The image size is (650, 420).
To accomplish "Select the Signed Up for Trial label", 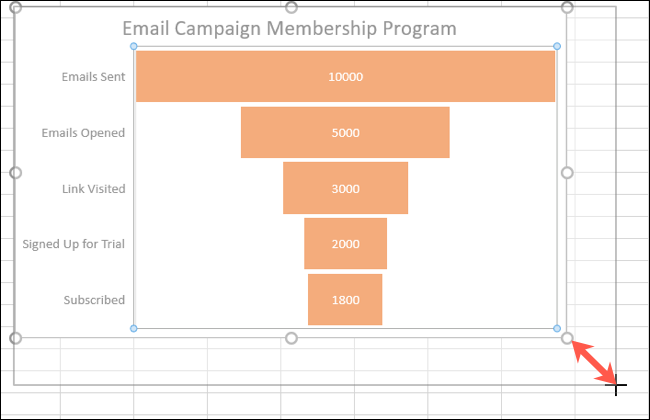I will [x=73, y=243].
